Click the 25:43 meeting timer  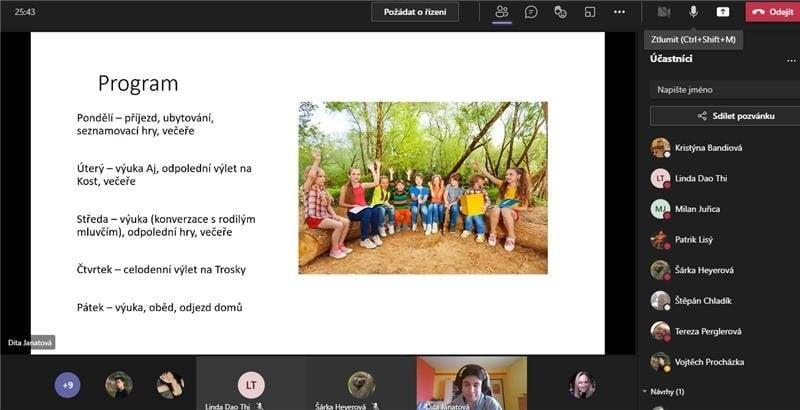24,11
